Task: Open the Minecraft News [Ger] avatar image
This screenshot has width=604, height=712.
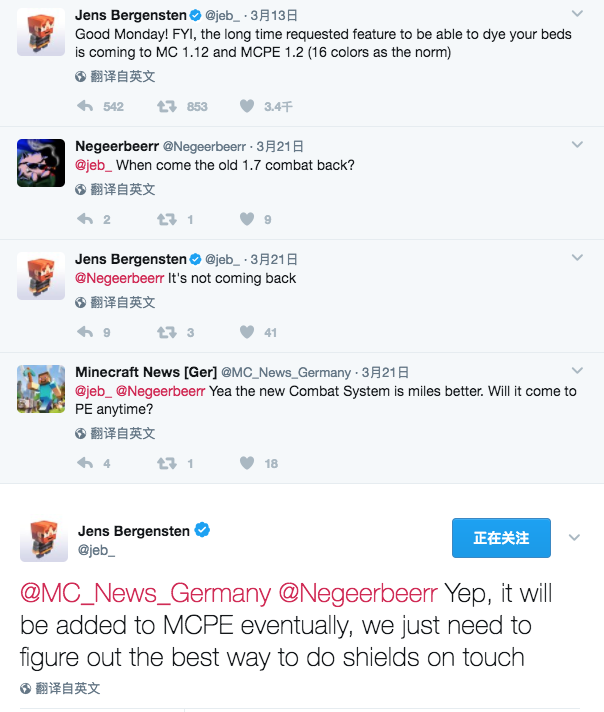Action: (x=41, y=389)
